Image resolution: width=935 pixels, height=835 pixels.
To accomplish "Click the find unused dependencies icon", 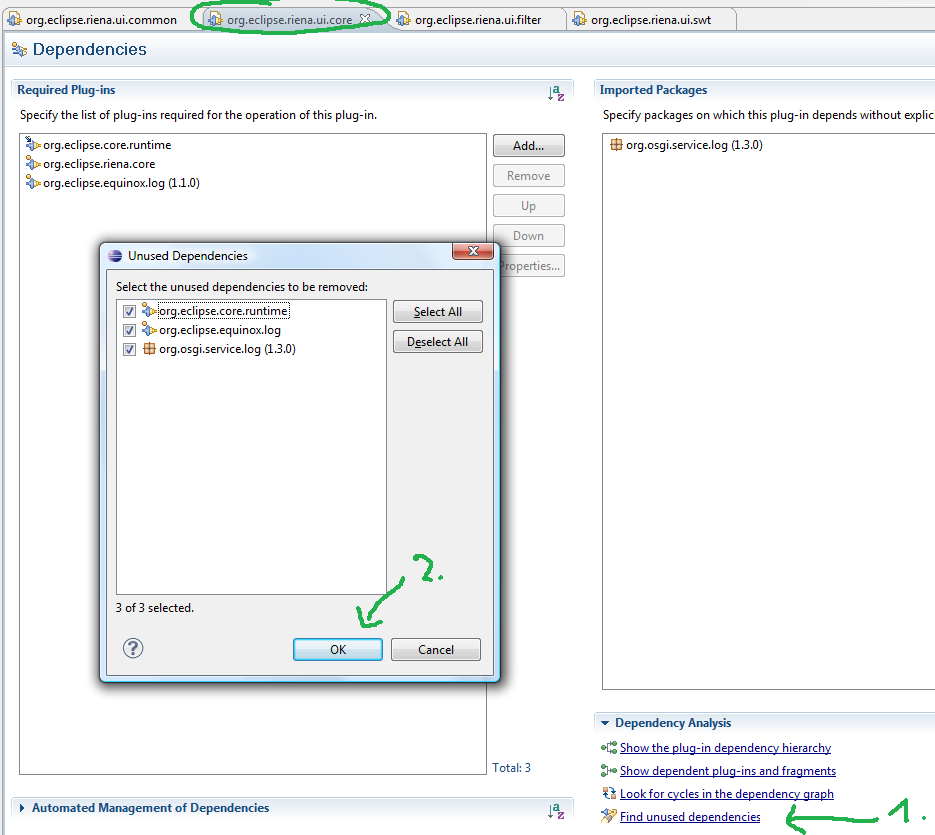I will (x=609, y=816).
